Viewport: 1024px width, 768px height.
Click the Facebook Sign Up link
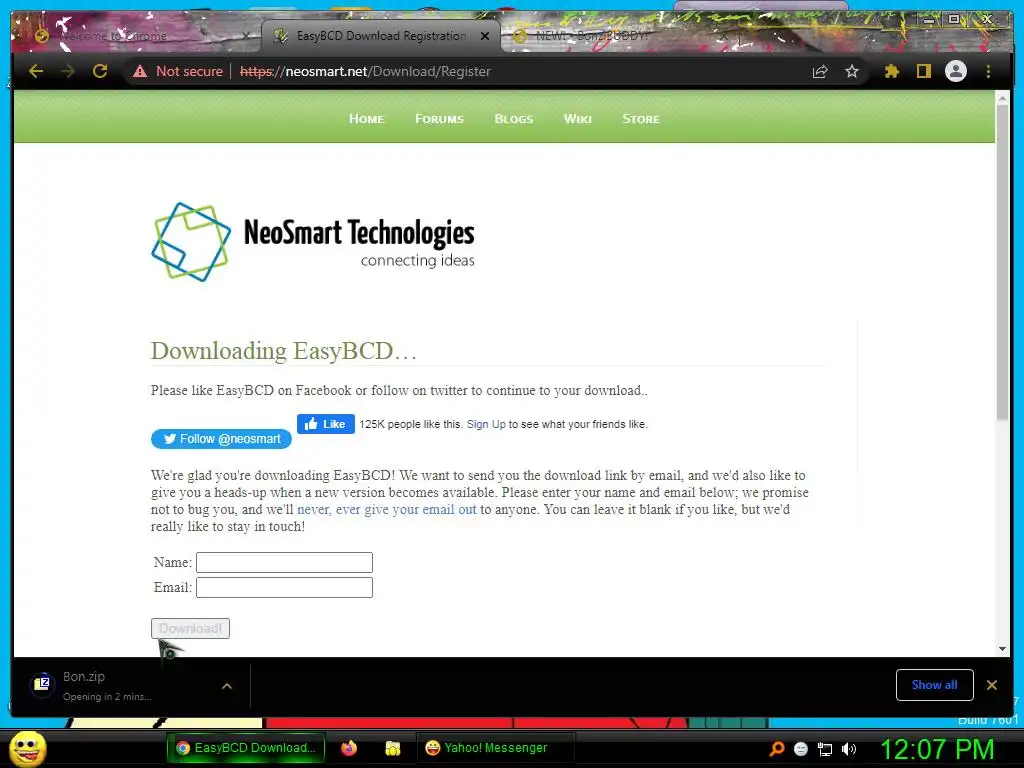pos(486,424)
